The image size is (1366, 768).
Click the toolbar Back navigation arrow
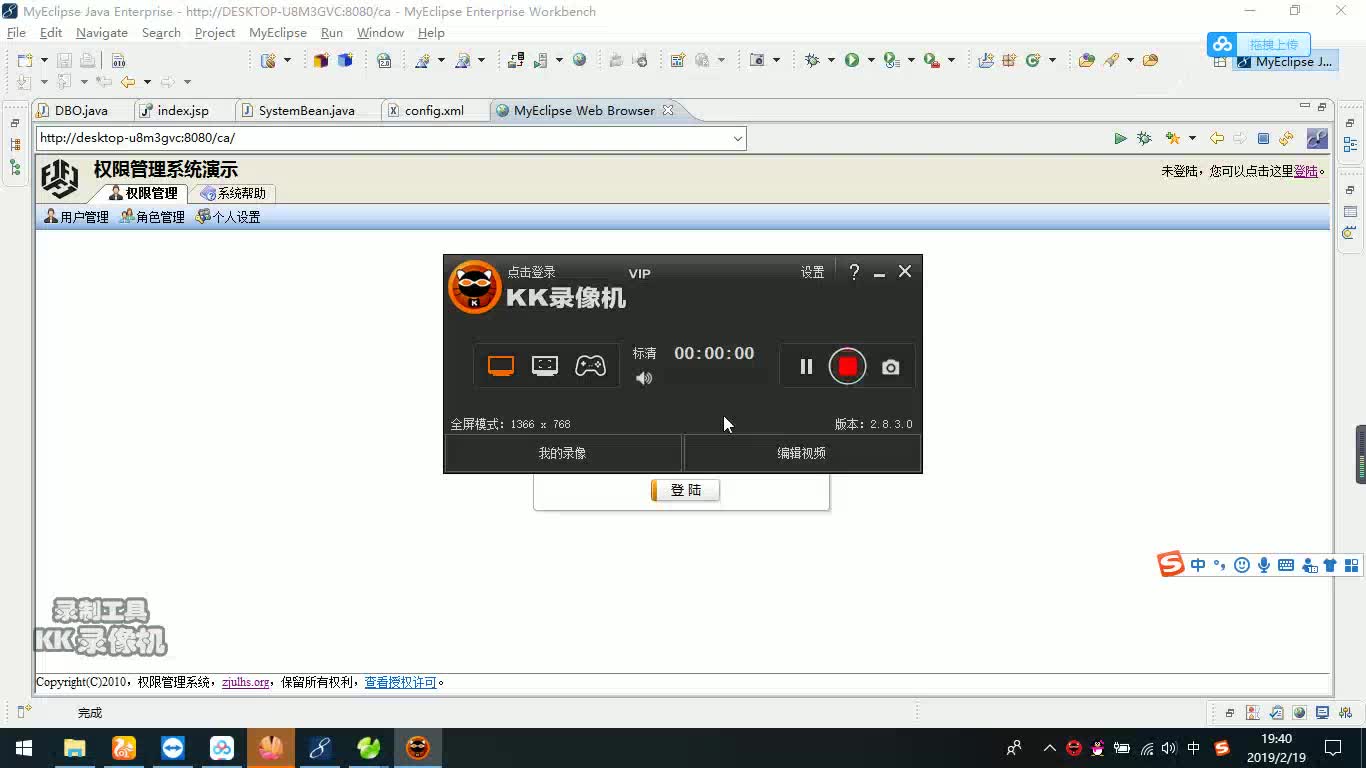point(128,82)
